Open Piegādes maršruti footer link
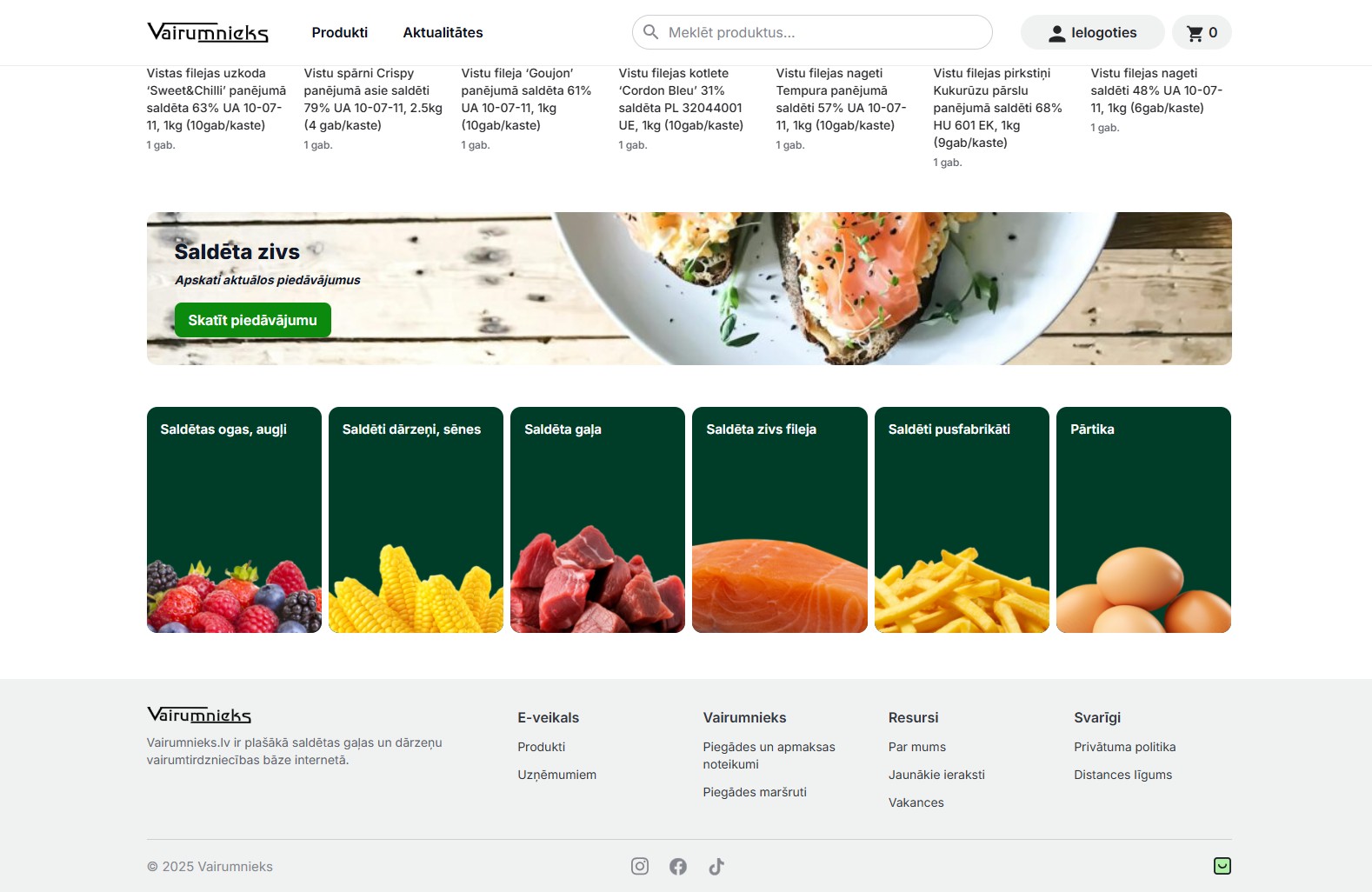Image resolution: width=1372 pixels, height=892 pixels. click(755, 792)
